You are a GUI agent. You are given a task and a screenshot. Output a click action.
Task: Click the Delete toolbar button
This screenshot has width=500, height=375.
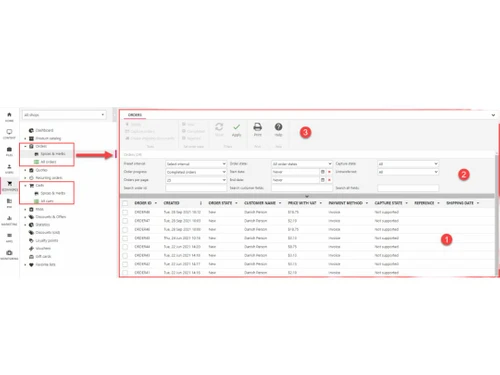(133, 124)
